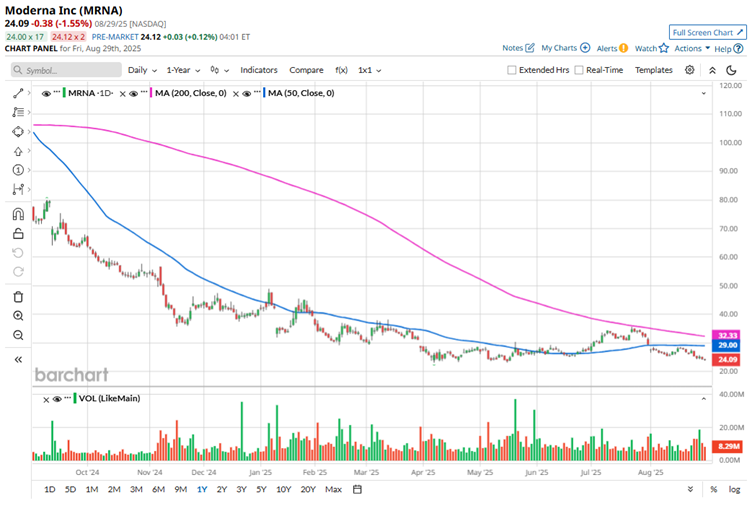Switch to dark mode moon icon
The width and height of the screenshot is (752, 511).
tap(731, 70)
